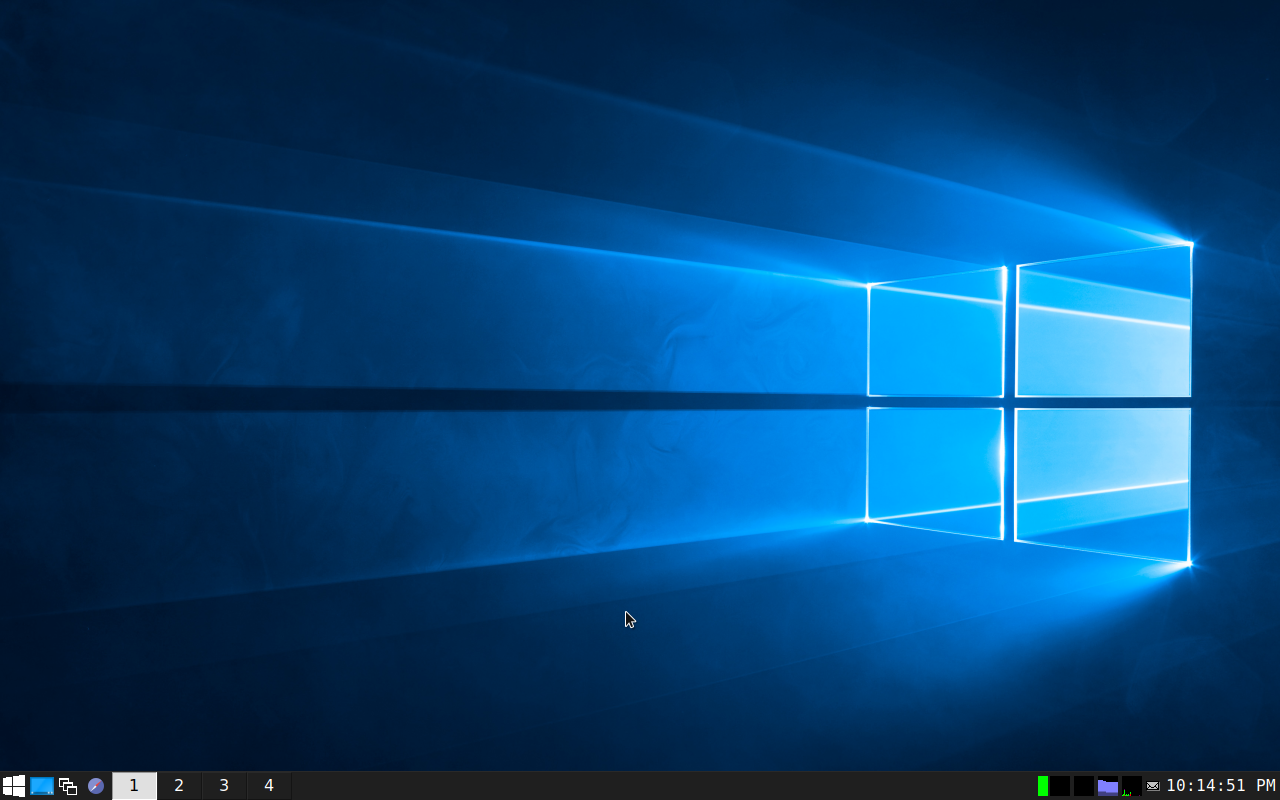Switch to workspace 2

pos(179,786)
